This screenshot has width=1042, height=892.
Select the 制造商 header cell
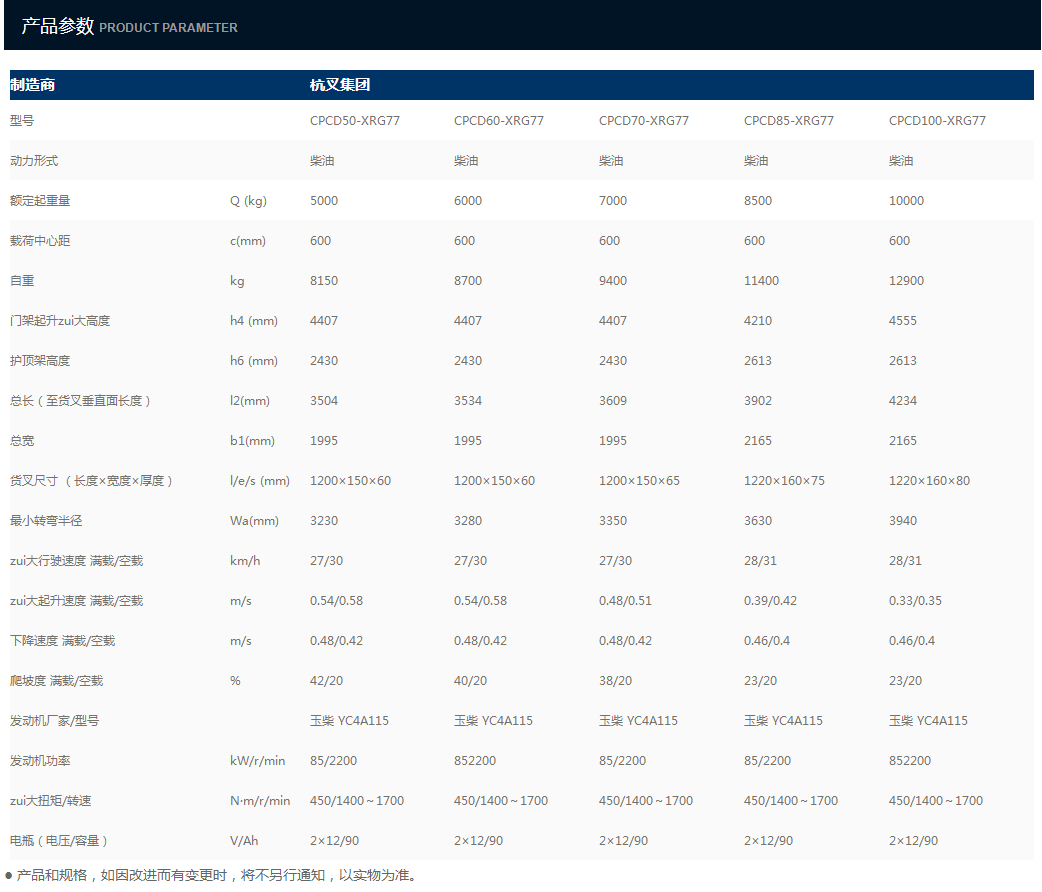33,85
